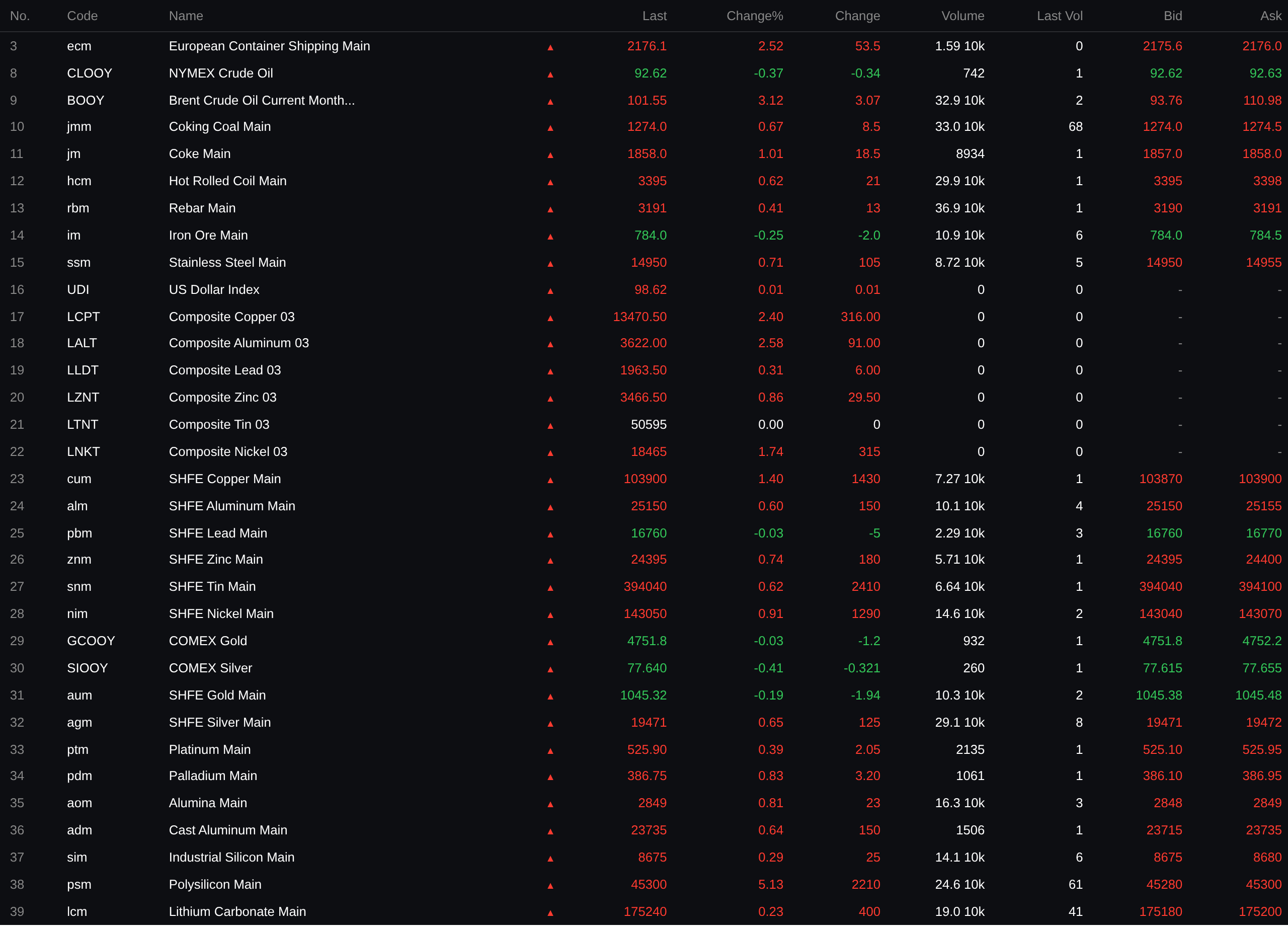Click red triangle marker beside NYMEX Crude Oil

[550, 75]
